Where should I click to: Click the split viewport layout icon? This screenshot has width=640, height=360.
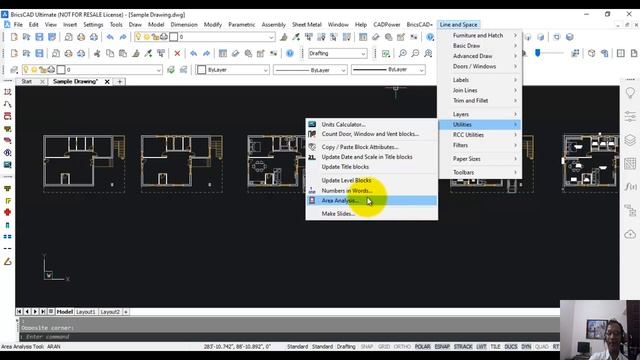pos(621,53)
